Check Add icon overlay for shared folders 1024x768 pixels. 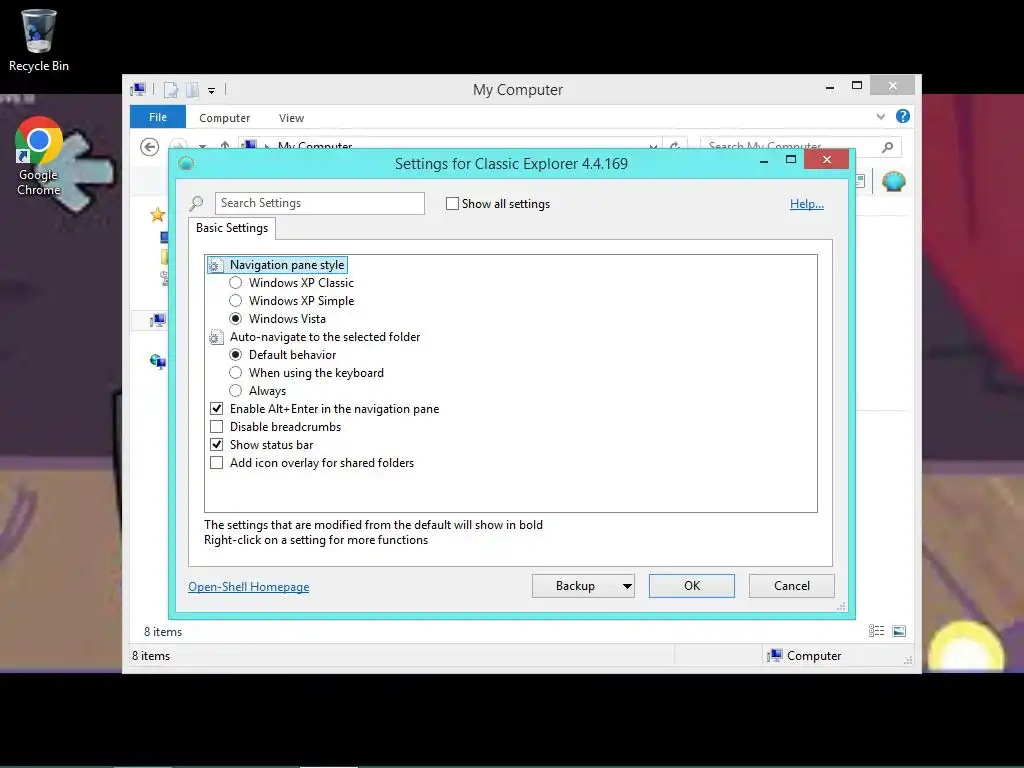pos(216,462)
